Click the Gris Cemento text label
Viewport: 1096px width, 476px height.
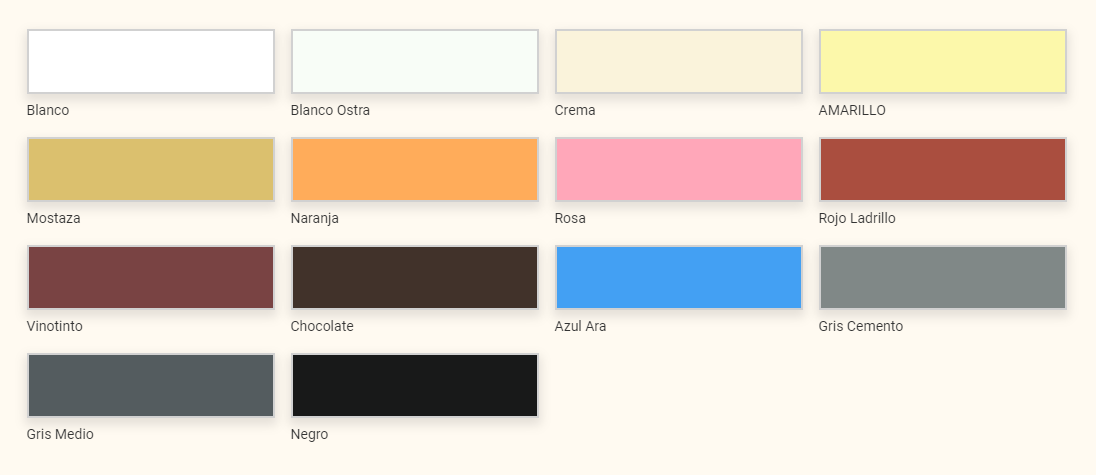click(x=860, y=326)
